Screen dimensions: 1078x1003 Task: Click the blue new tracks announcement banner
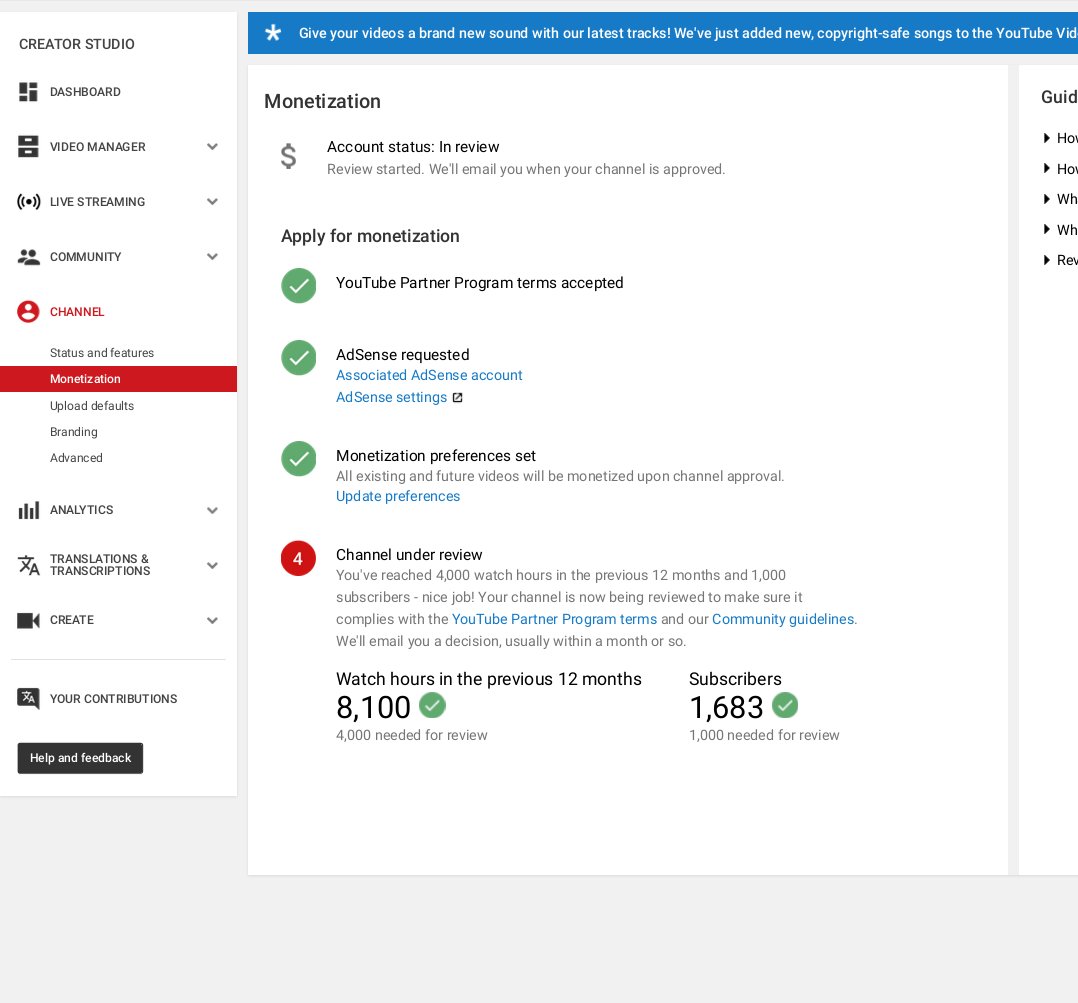(663, 33)
